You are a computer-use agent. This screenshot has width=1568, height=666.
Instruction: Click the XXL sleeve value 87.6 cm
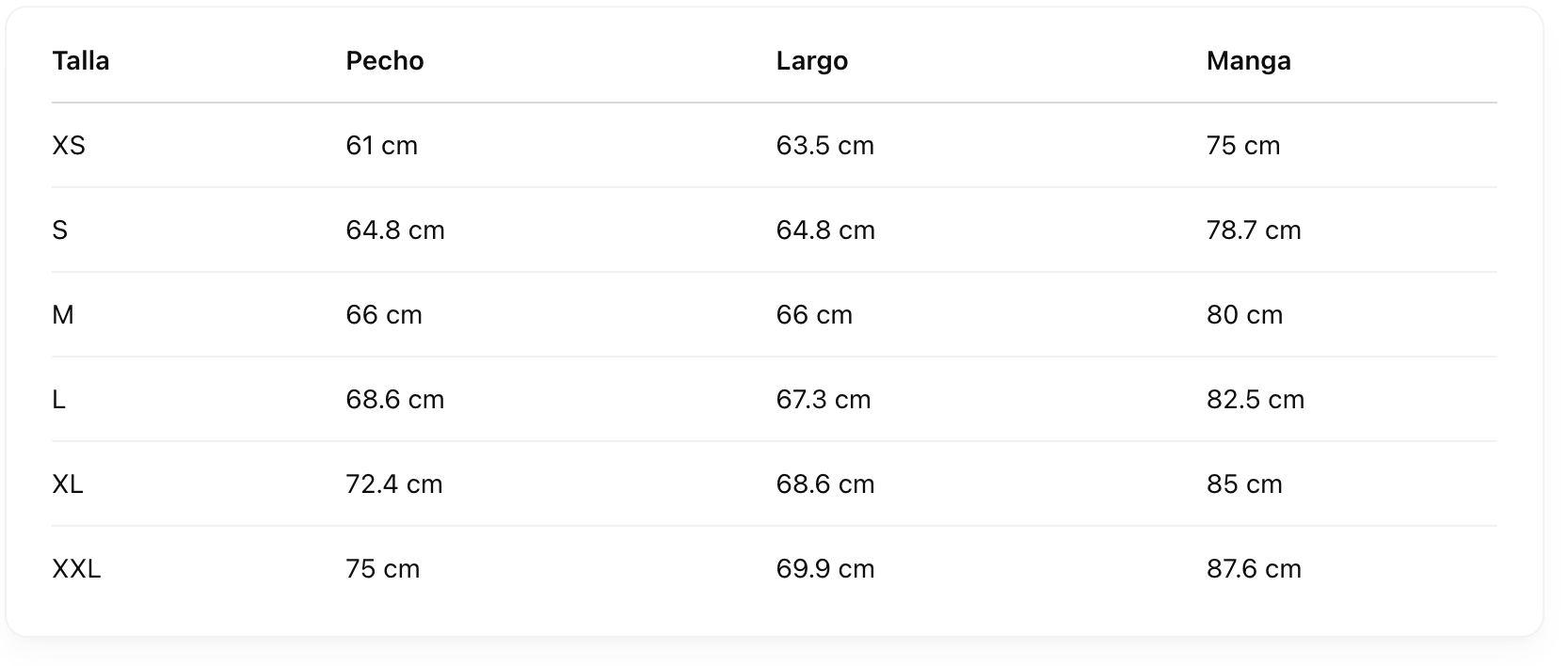pyautogui.click(x=1254, y=569)
